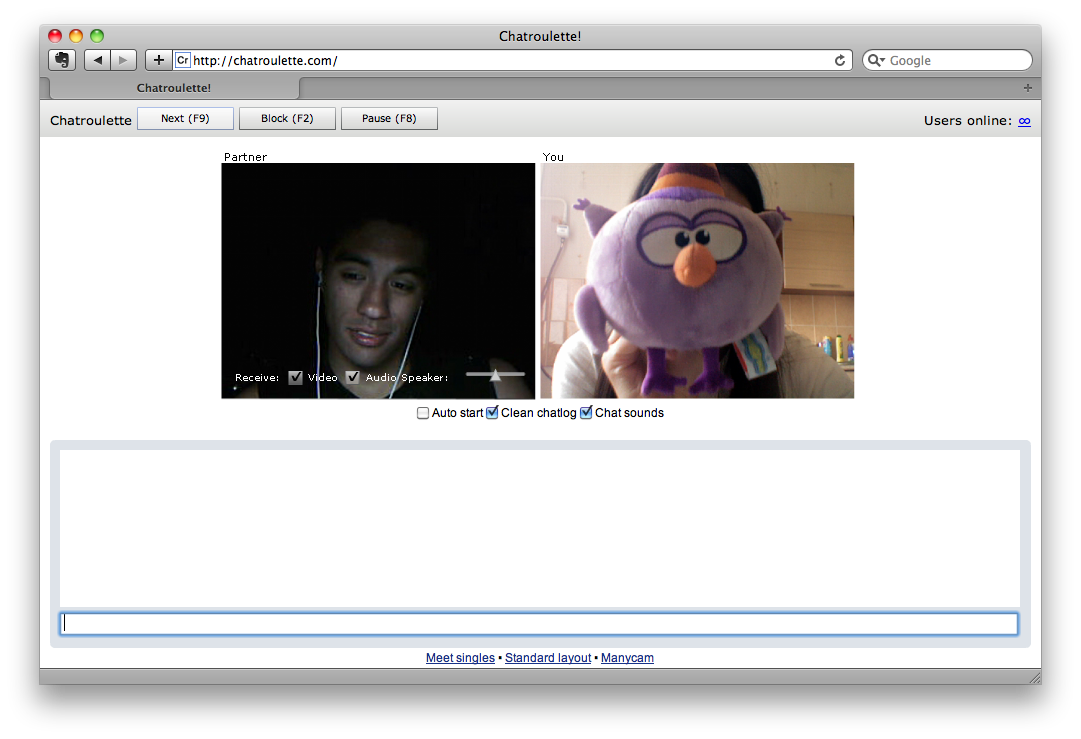Add bookmark with the plus button

click(159, 60)
